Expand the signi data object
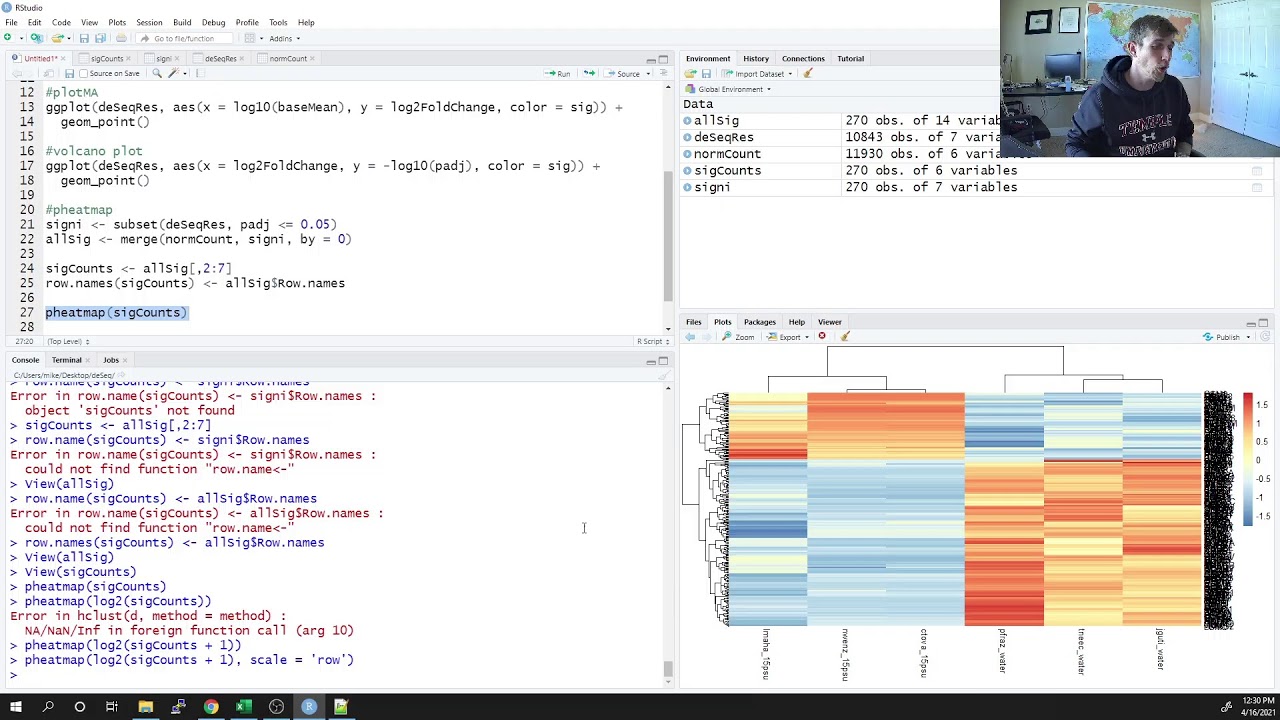1280x720 pixels. click(x=688, y=187)
